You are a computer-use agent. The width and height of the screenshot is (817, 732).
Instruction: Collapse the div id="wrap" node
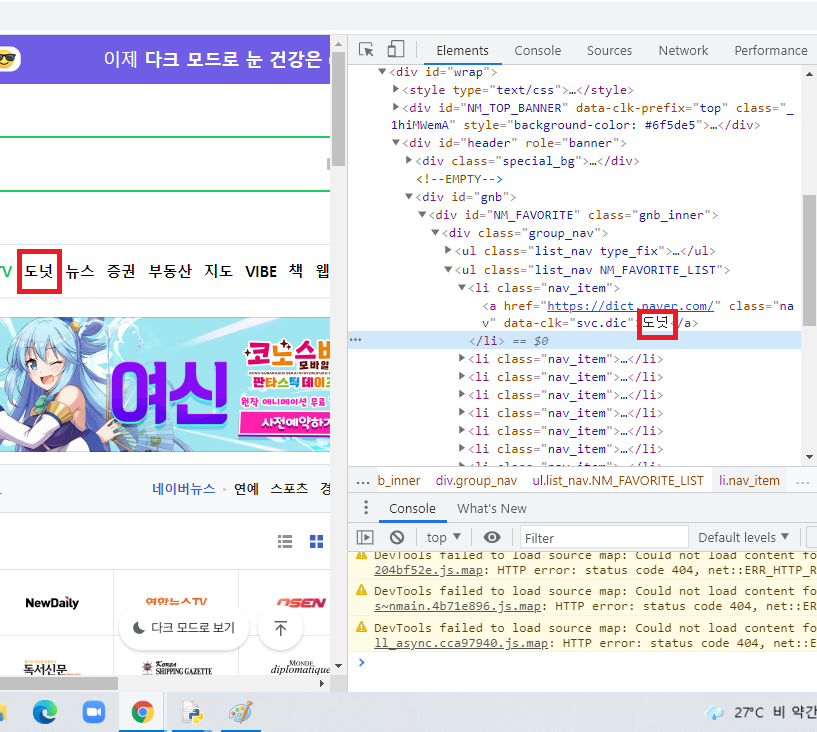tap(382, 71)
